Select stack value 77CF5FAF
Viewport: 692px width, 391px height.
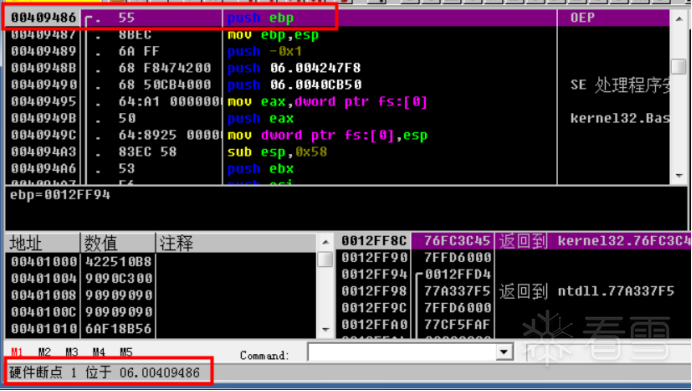(x=457, y=325)
